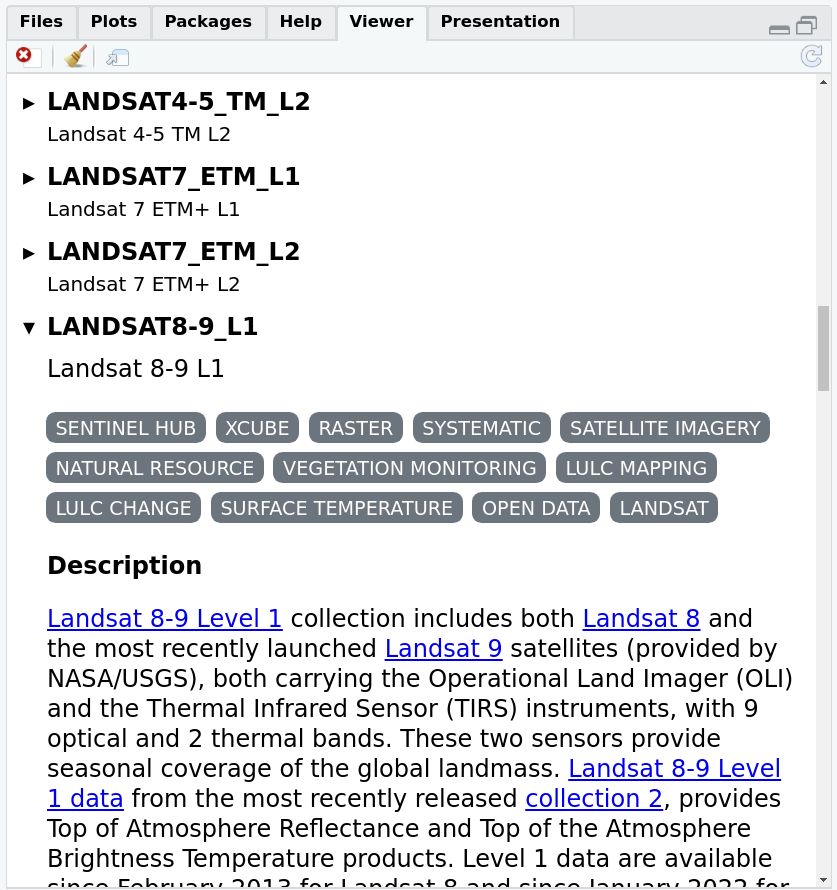Viewport: 837px width, 890px height.
Task: Open the Landsat 8-9 Level 1 link
Action: coord(164,619)
